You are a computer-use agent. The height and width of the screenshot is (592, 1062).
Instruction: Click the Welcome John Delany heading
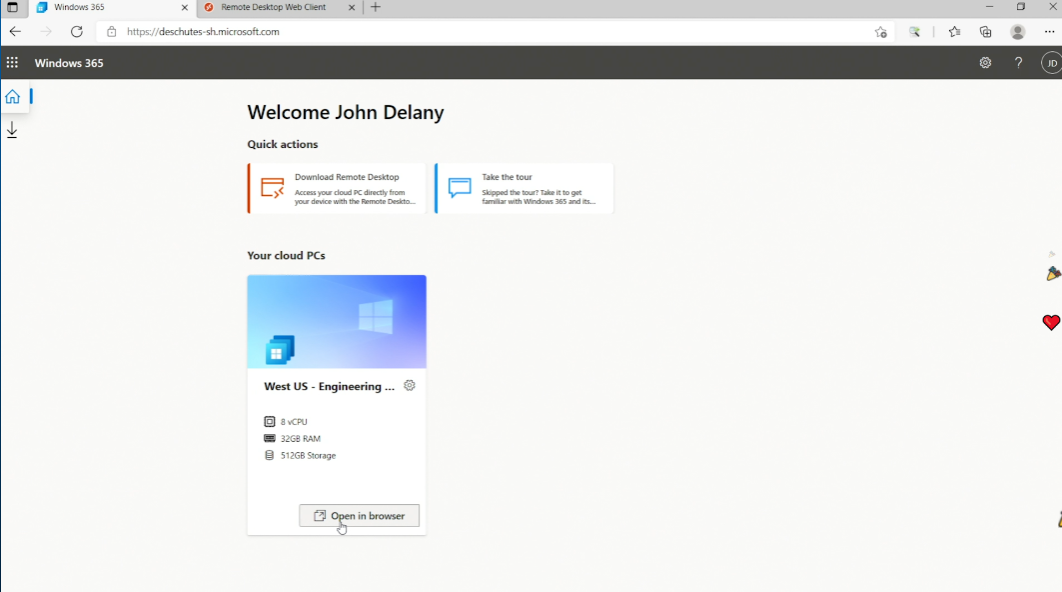pos(345,112)
